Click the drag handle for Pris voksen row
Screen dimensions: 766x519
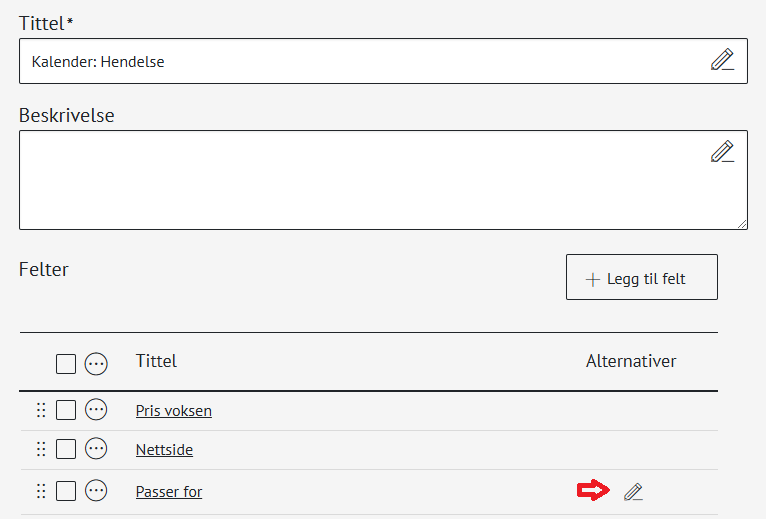41,410
